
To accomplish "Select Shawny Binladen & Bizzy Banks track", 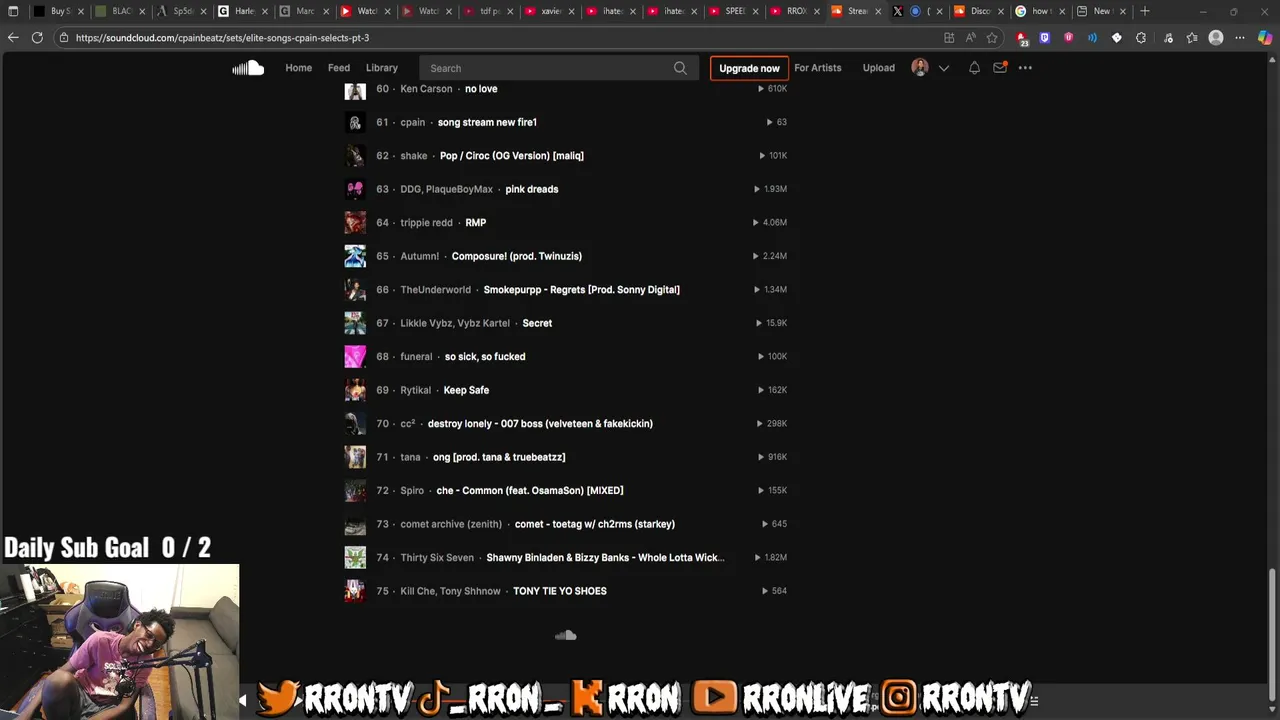I will (605, 558).
